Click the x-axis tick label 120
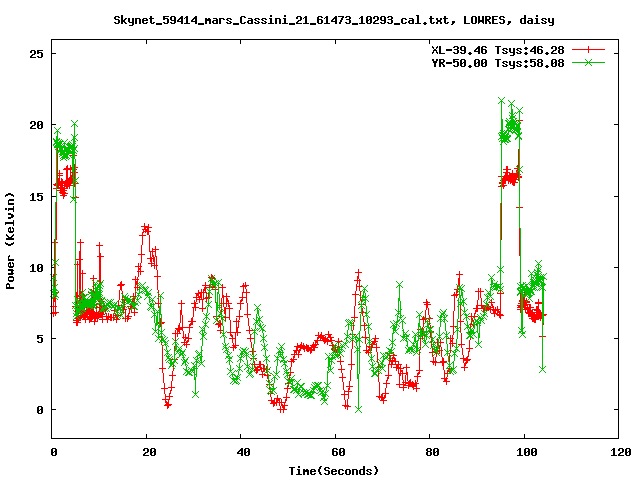 621,452
